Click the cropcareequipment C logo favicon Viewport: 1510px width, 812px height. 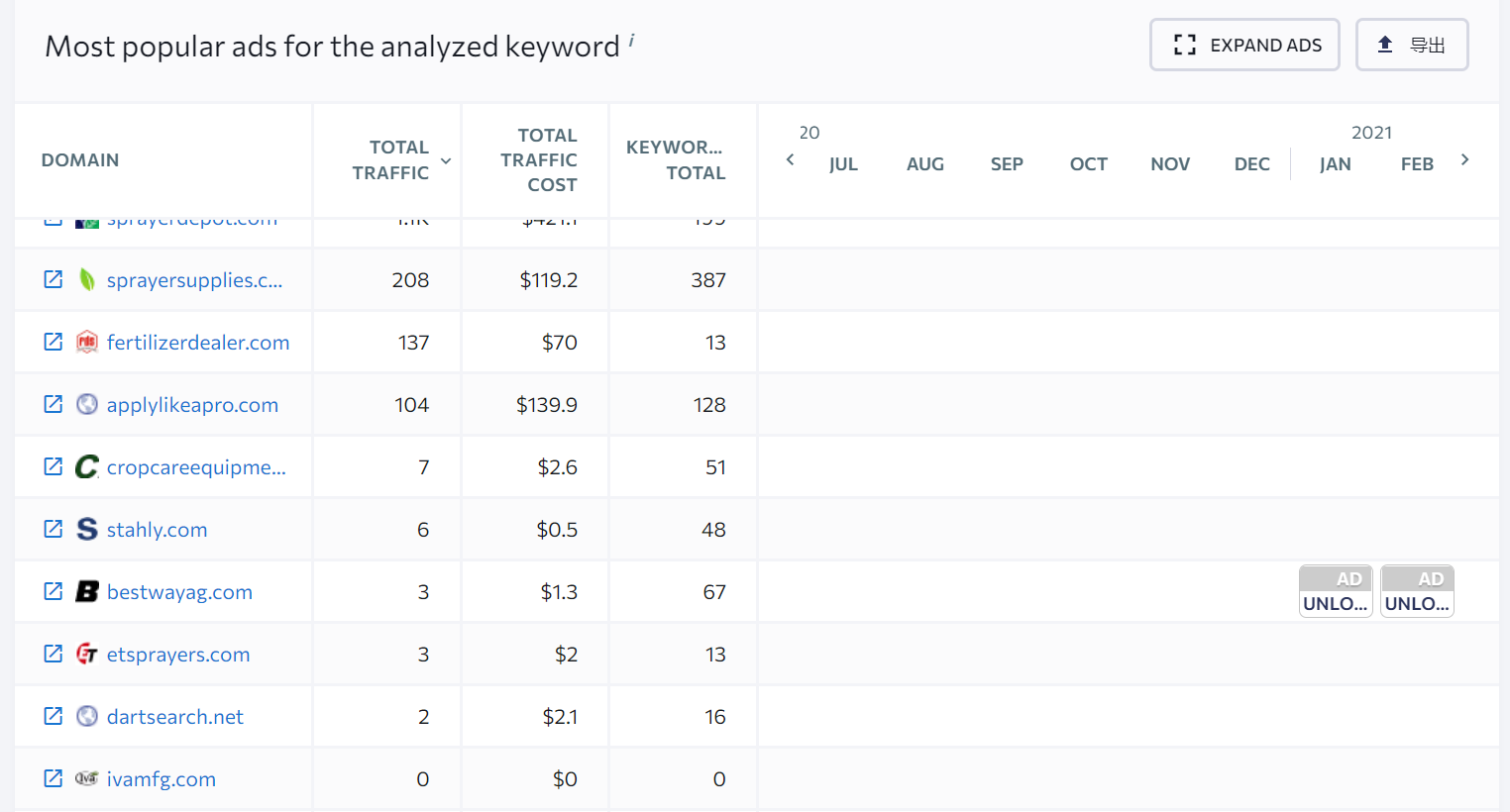coord(87,466)
